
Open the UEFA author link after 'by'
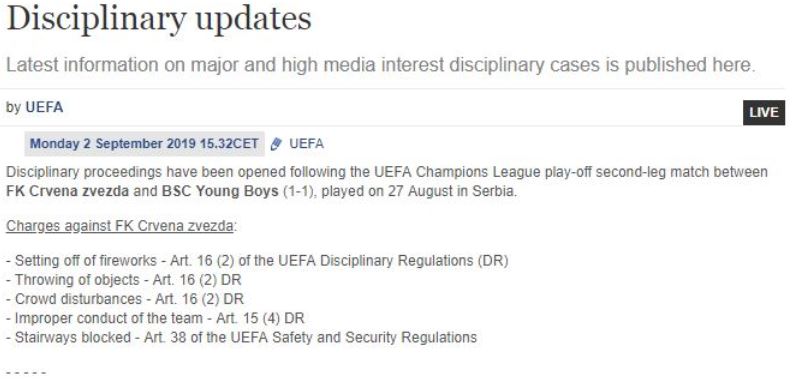click(44, 107)
